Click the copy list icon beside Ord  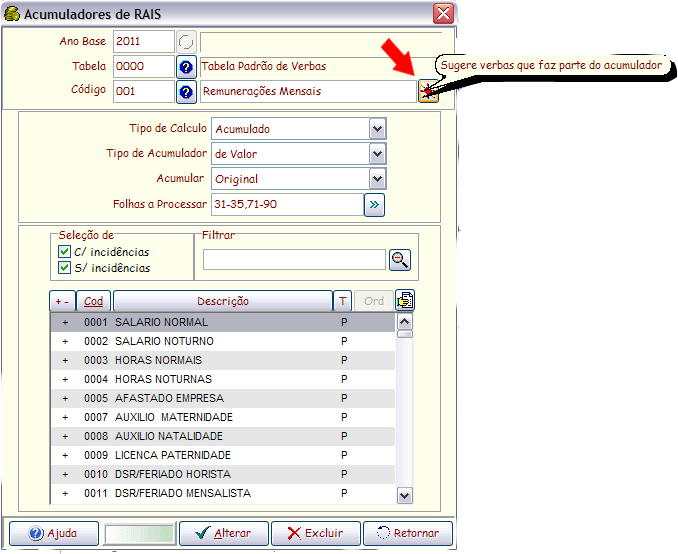pos(405,301)
